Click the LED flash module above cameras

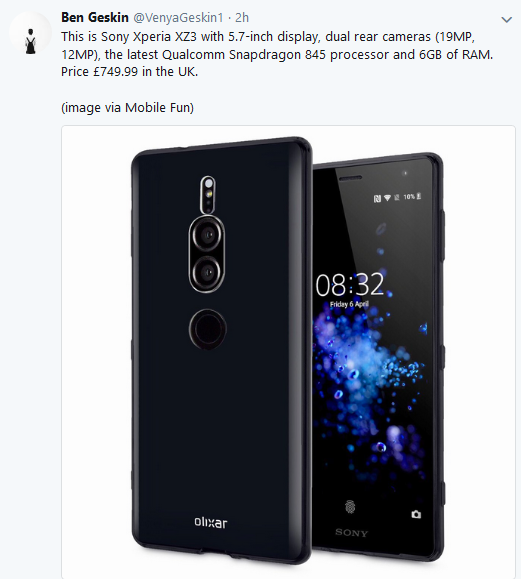click(208, 195)
